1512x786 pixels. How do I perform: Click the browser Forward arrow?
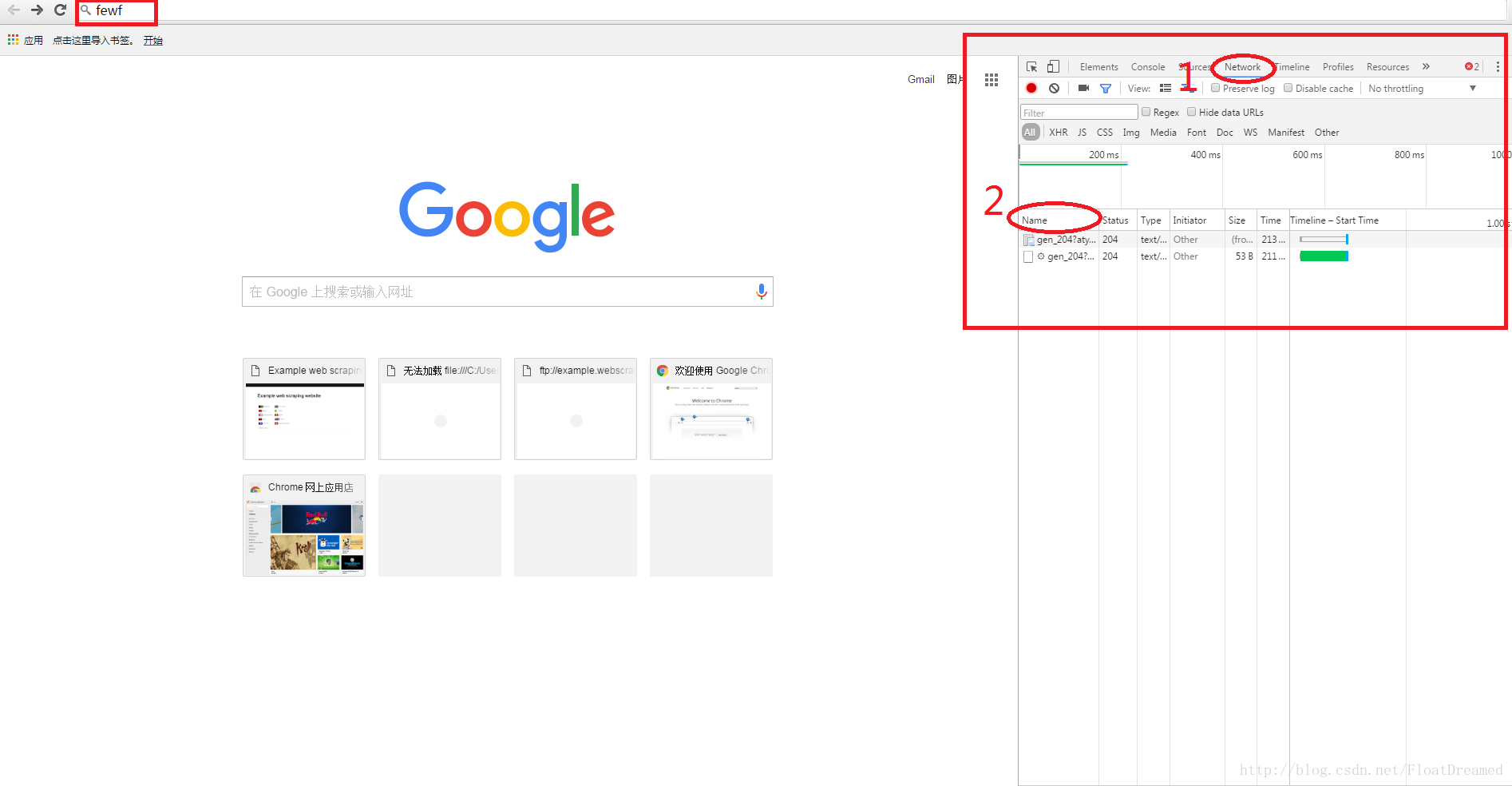pyautogui.click(x=37, y=10)
